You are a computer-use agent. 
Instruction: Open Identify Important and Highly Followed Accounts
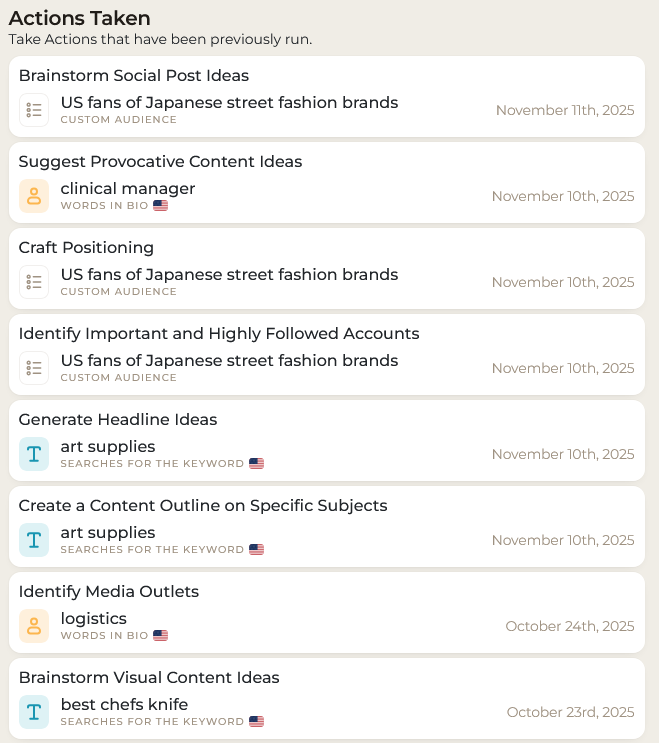219,334
